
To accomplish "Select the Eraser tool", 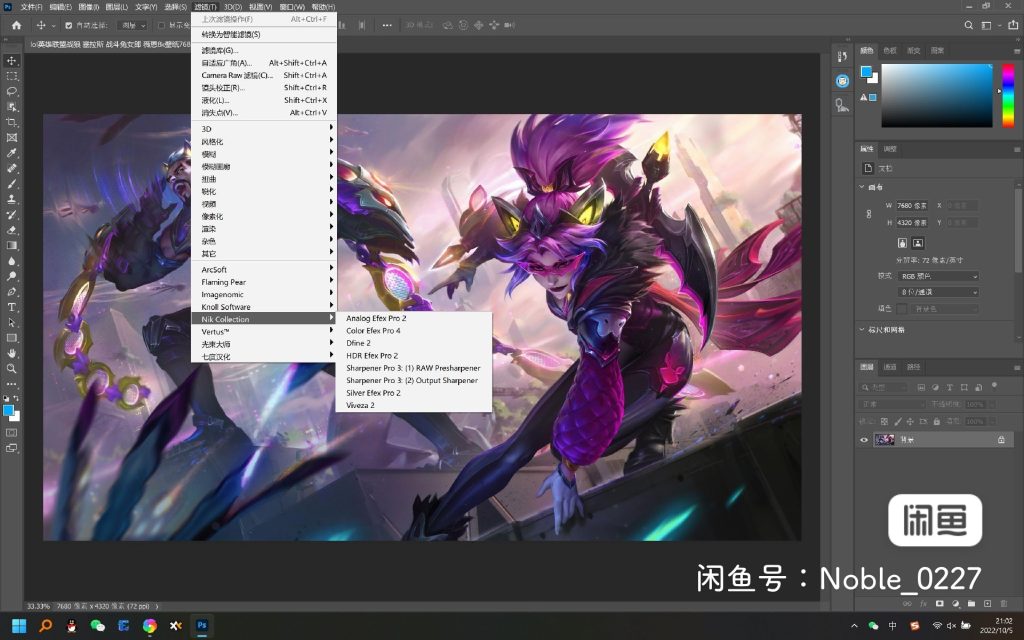I will [x=12, y=230].
